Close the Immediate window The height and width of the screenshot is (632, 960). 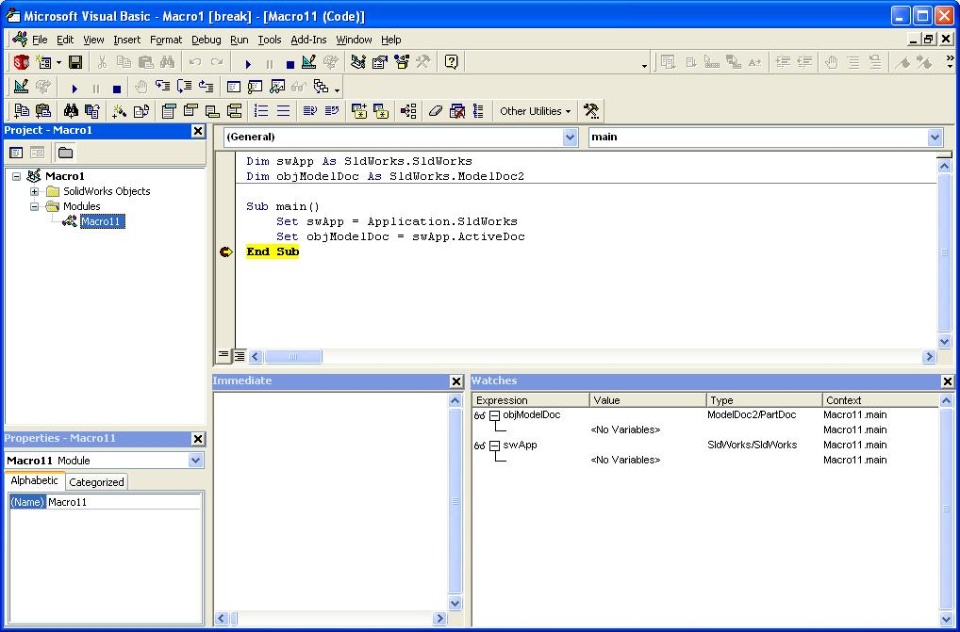pos(456,382)
